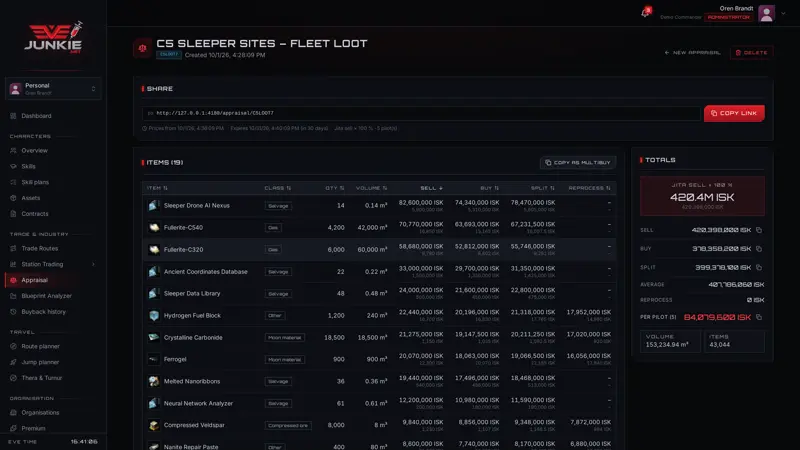This screenshot has width=800, height=450.
Task: Click the 420.4M ISK Jita sell card
Action: [x=702, y=196]
